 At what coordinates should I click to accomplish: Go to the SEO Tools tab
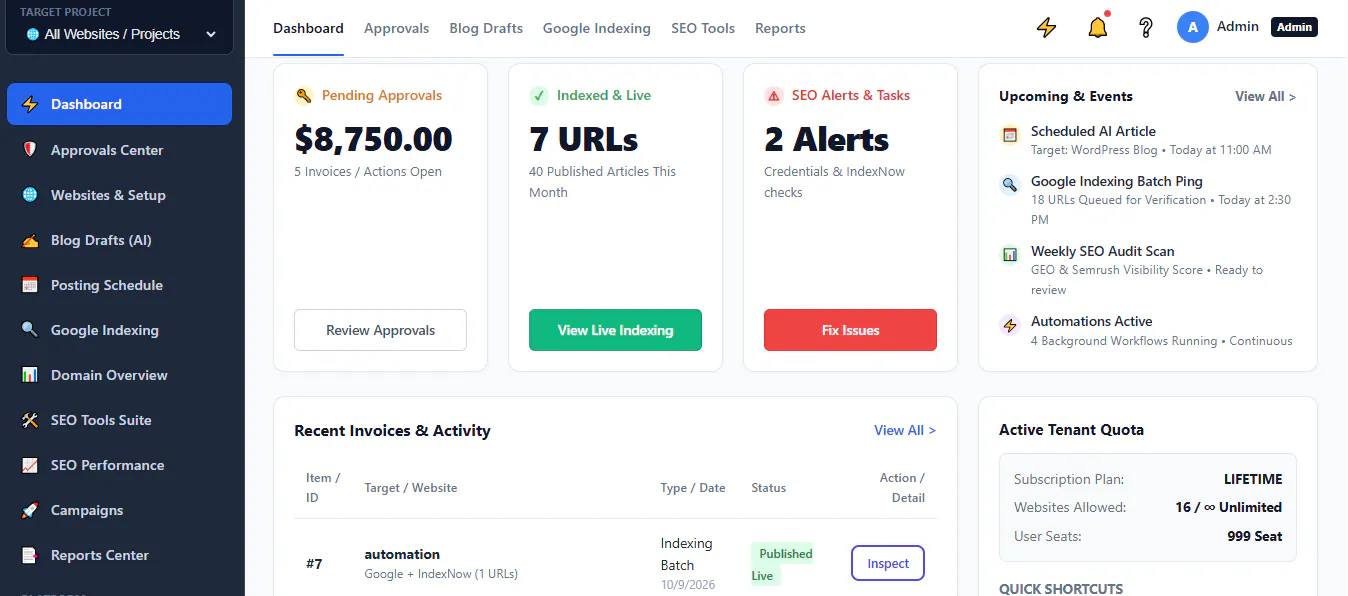[703, 28]
